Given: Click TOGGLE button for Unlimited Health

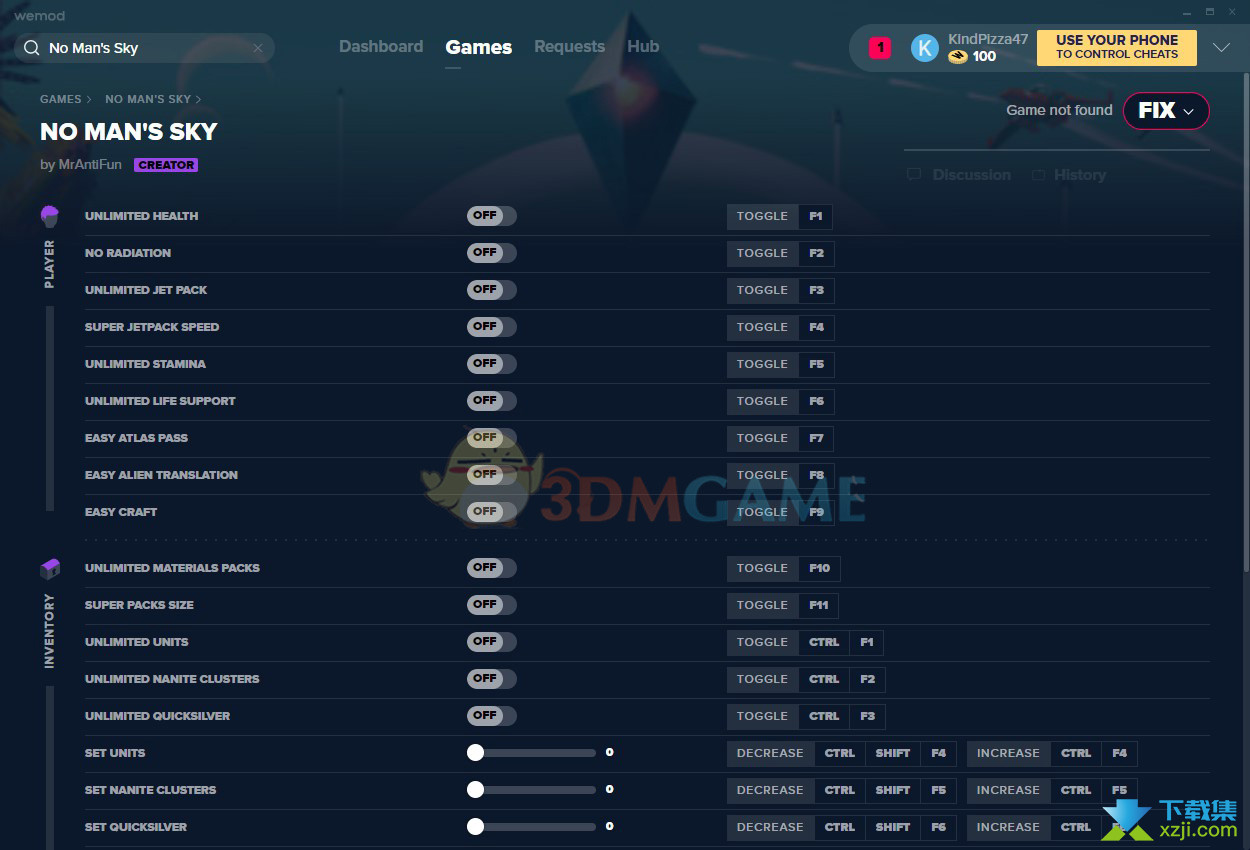Looking at the screenshot, I should click(763, 216).
